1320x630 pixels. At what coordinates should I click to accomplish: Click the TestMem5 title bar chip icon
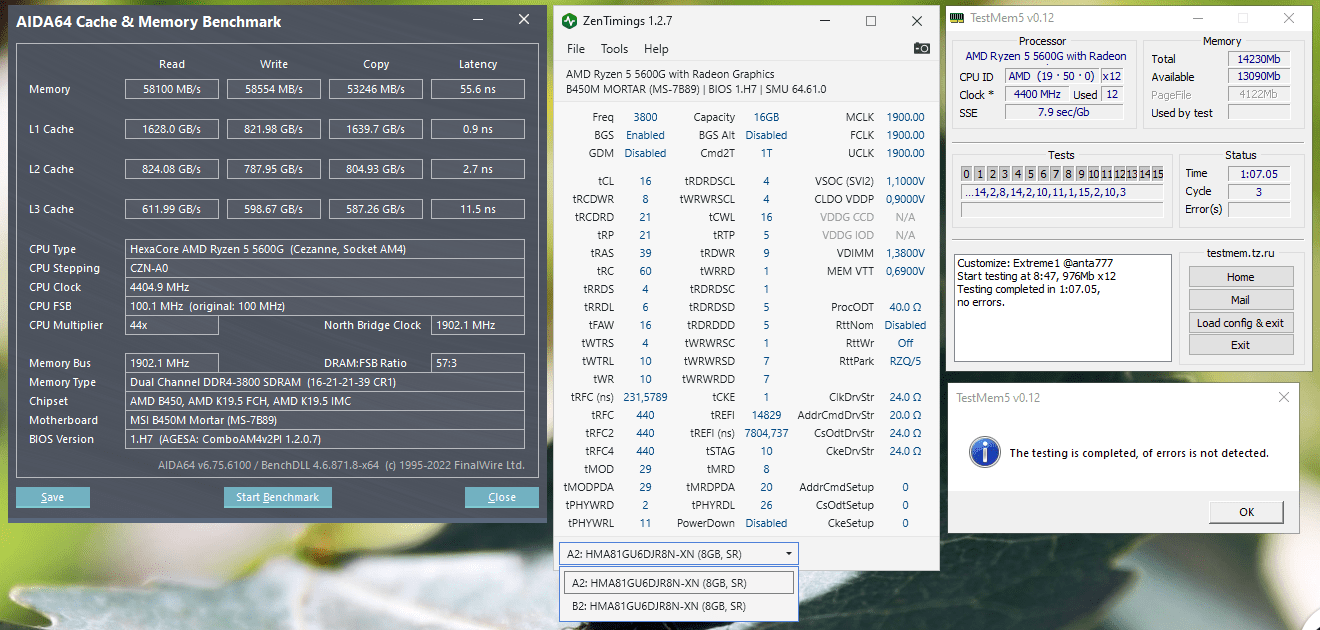pos(957,17)
